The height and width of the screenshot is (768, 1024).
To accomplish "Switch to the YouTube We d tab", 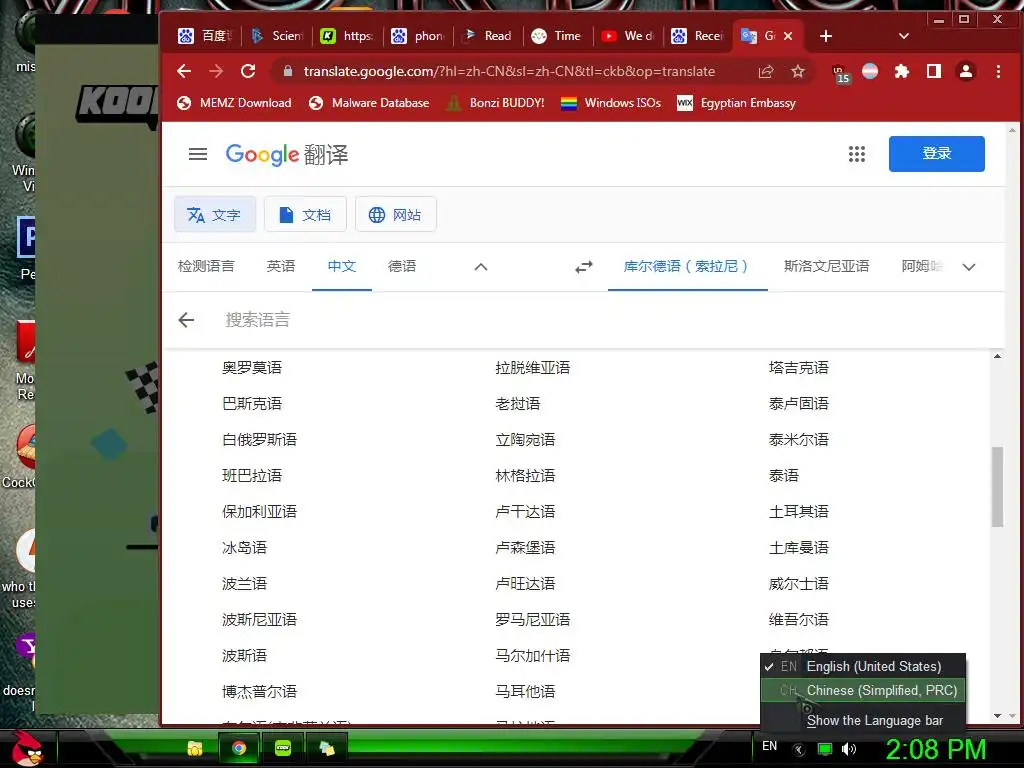I will 628,36.
